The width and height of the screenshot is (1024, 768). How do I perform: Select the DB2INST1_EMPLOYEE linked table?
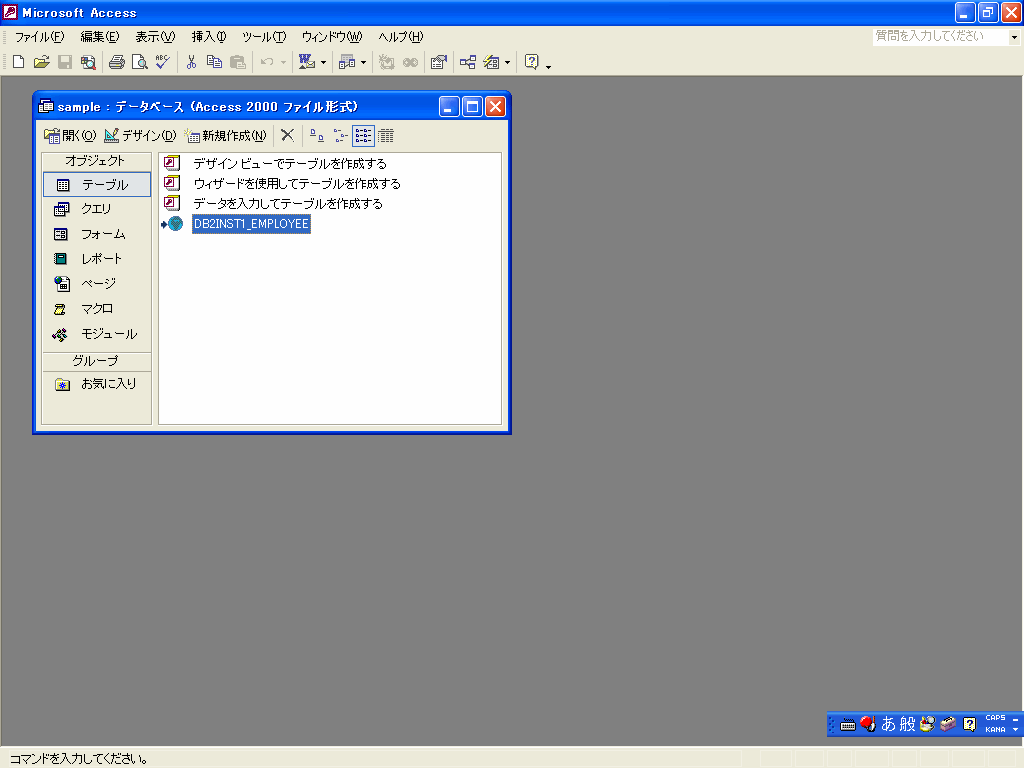click(x=251, y=224)
